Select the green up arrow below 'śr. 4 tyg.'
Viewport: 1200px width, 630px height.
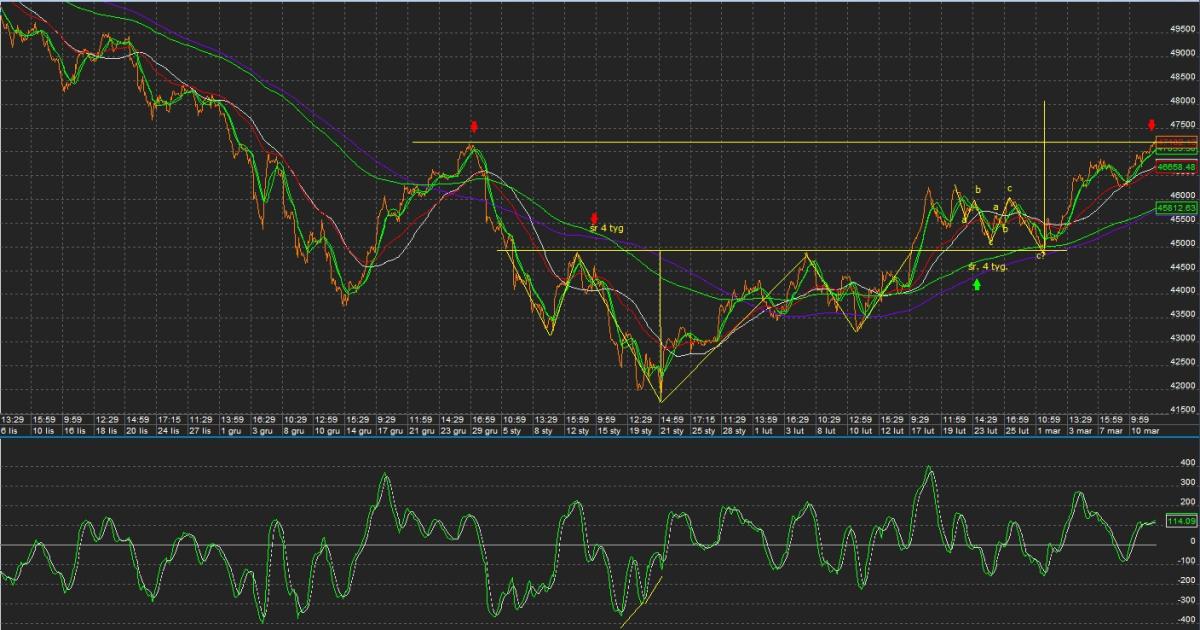coord(977,285)
